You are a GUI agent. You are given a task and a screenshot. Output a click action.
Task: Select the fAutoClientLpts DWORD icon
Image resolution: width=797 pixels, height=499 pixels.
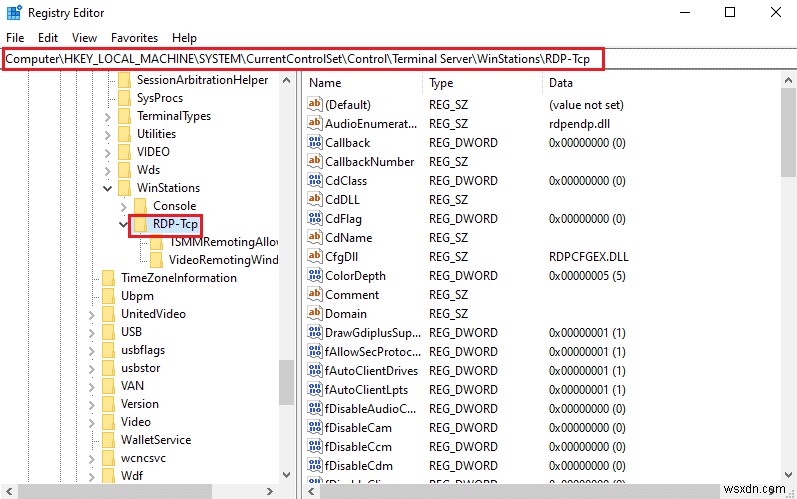[x=315, y=390]
